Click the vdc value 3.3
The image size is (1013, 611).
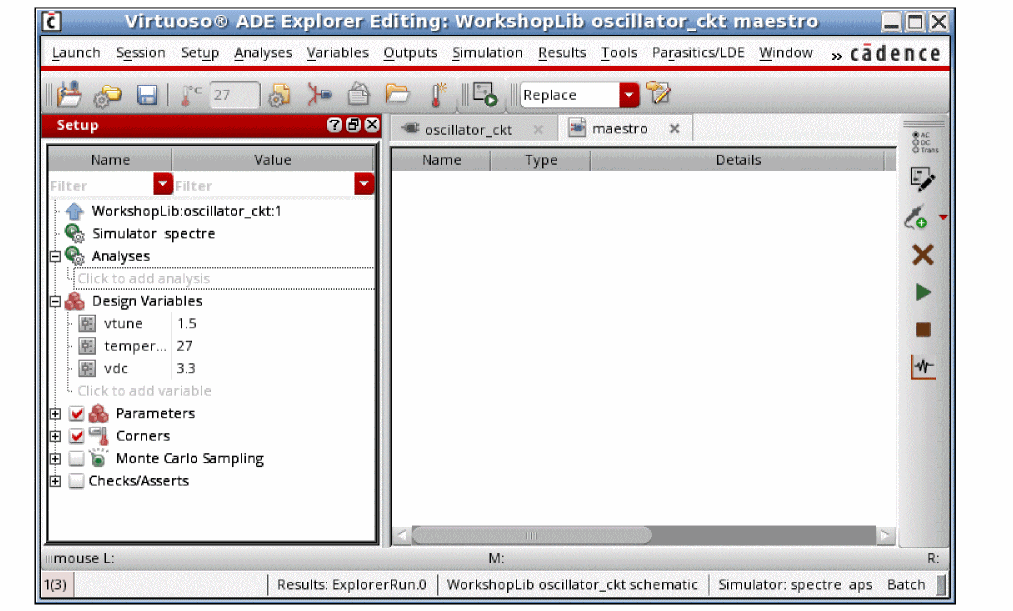click(185, 368)
